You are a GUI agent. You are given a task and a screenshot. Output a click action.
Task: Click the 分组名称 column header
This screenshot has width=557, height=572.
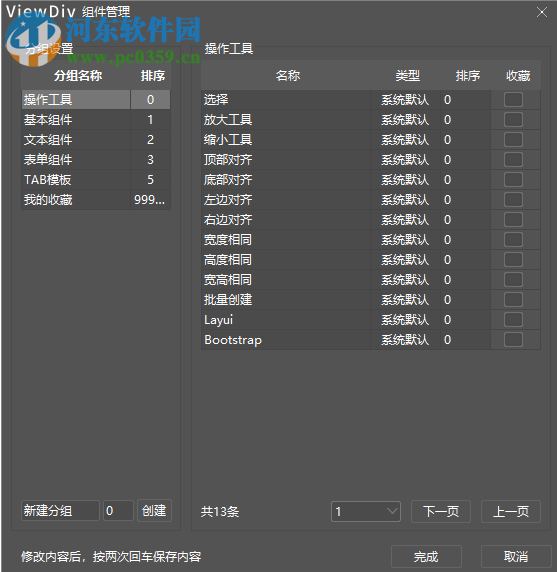point(78,76)
